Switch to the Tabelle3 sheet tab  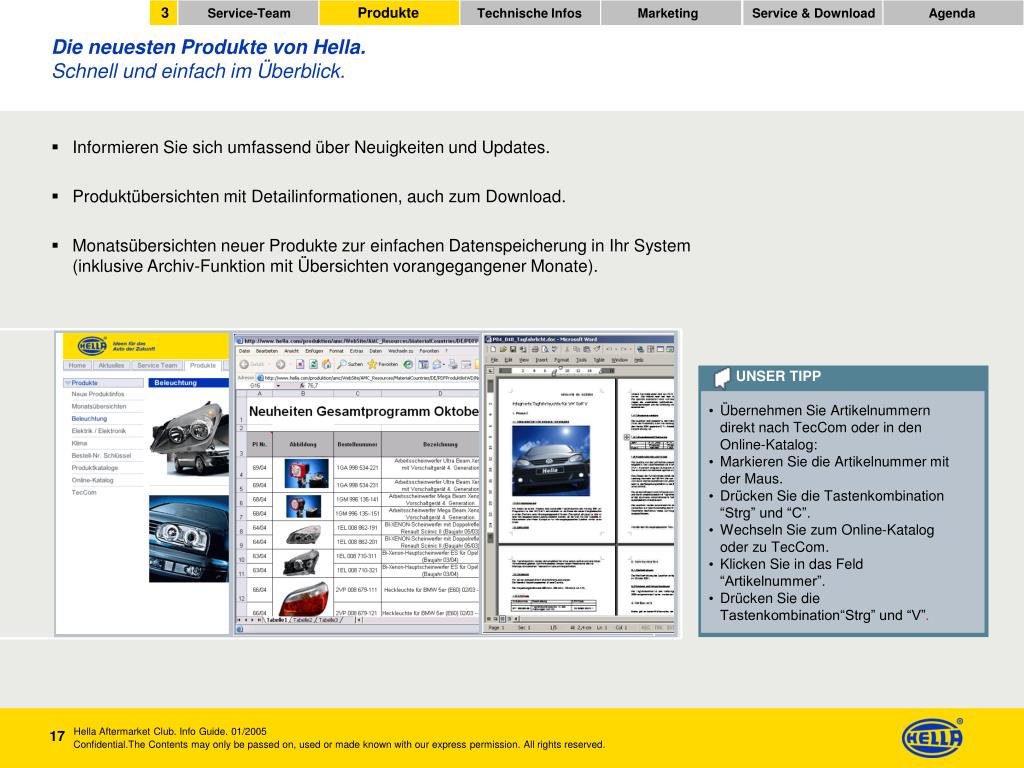(328, 620)
